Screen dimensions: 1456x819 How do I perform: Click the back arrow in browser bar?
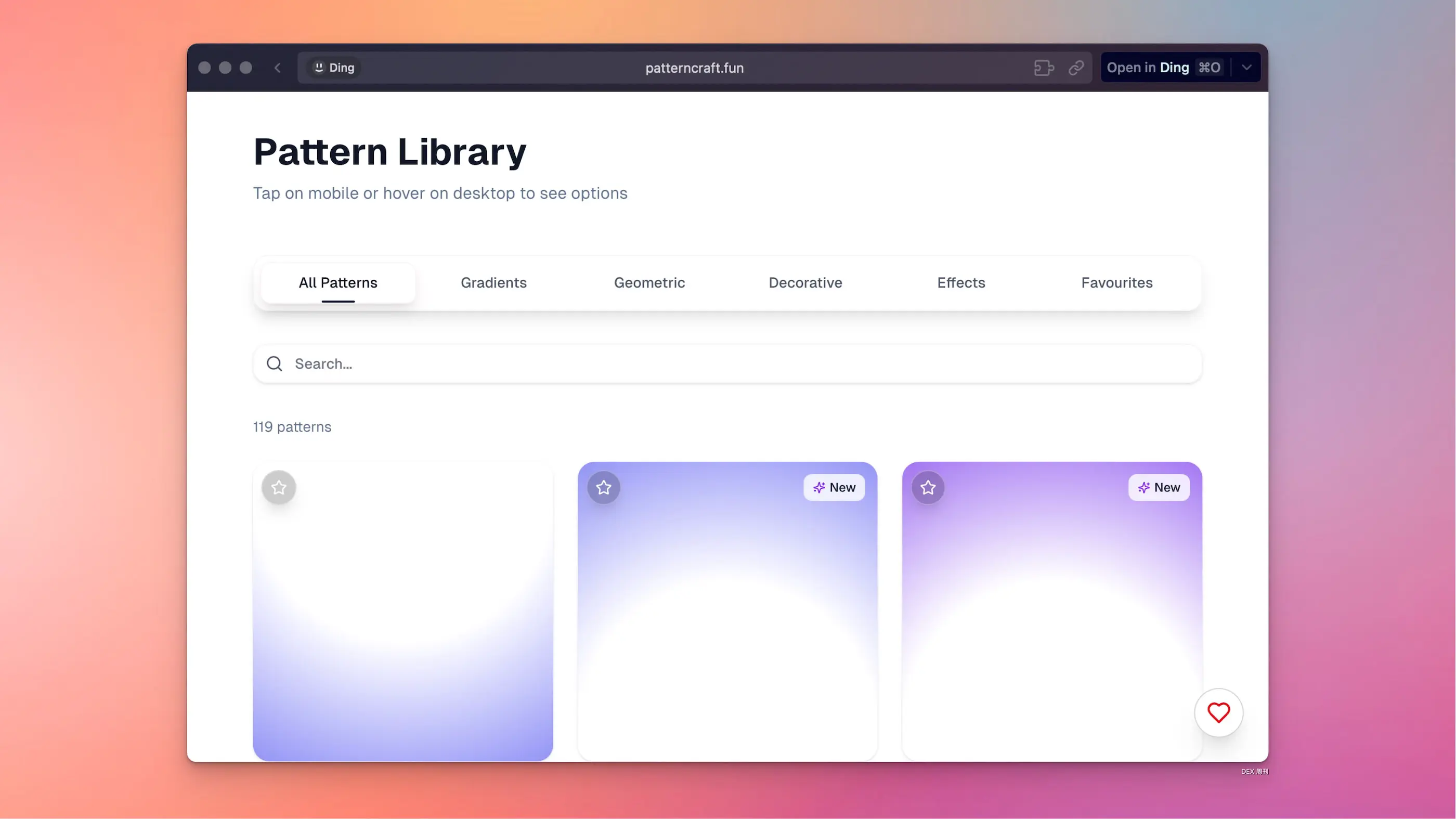(278, 68)
